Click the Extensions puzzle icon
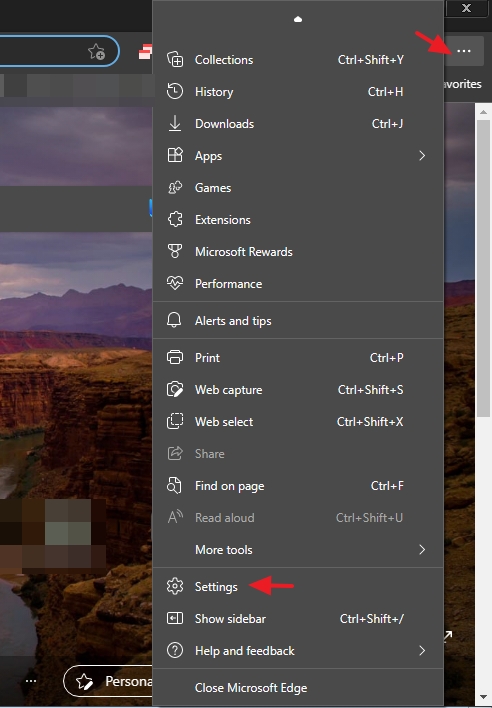Image resolution: width=492 pixels, height=708 pixels. [x=175, y=219]
